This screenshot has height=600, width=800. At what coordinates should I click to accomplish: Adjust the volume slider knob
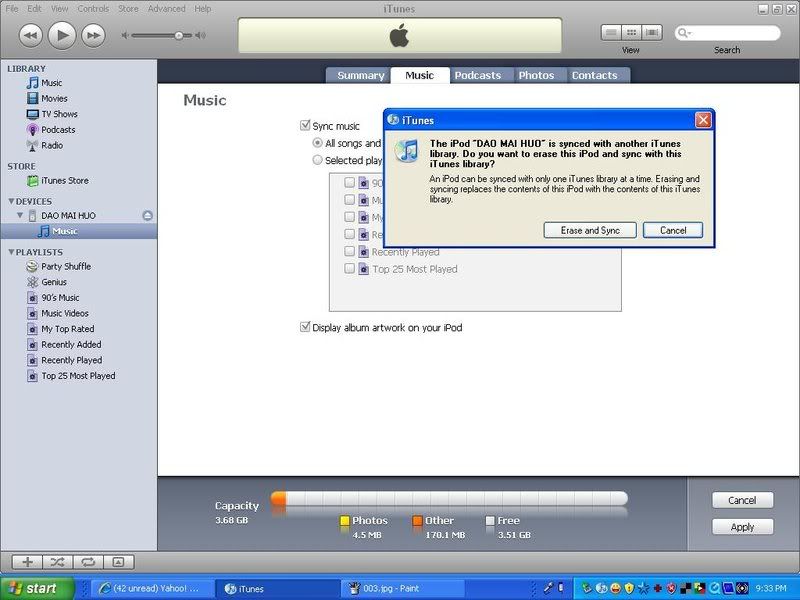point(179,35)
